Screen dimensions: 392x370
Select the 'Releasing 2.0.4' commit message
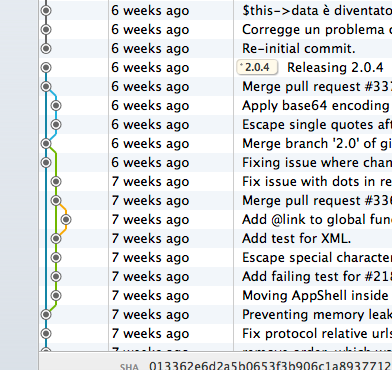click(x=335, y=68)
